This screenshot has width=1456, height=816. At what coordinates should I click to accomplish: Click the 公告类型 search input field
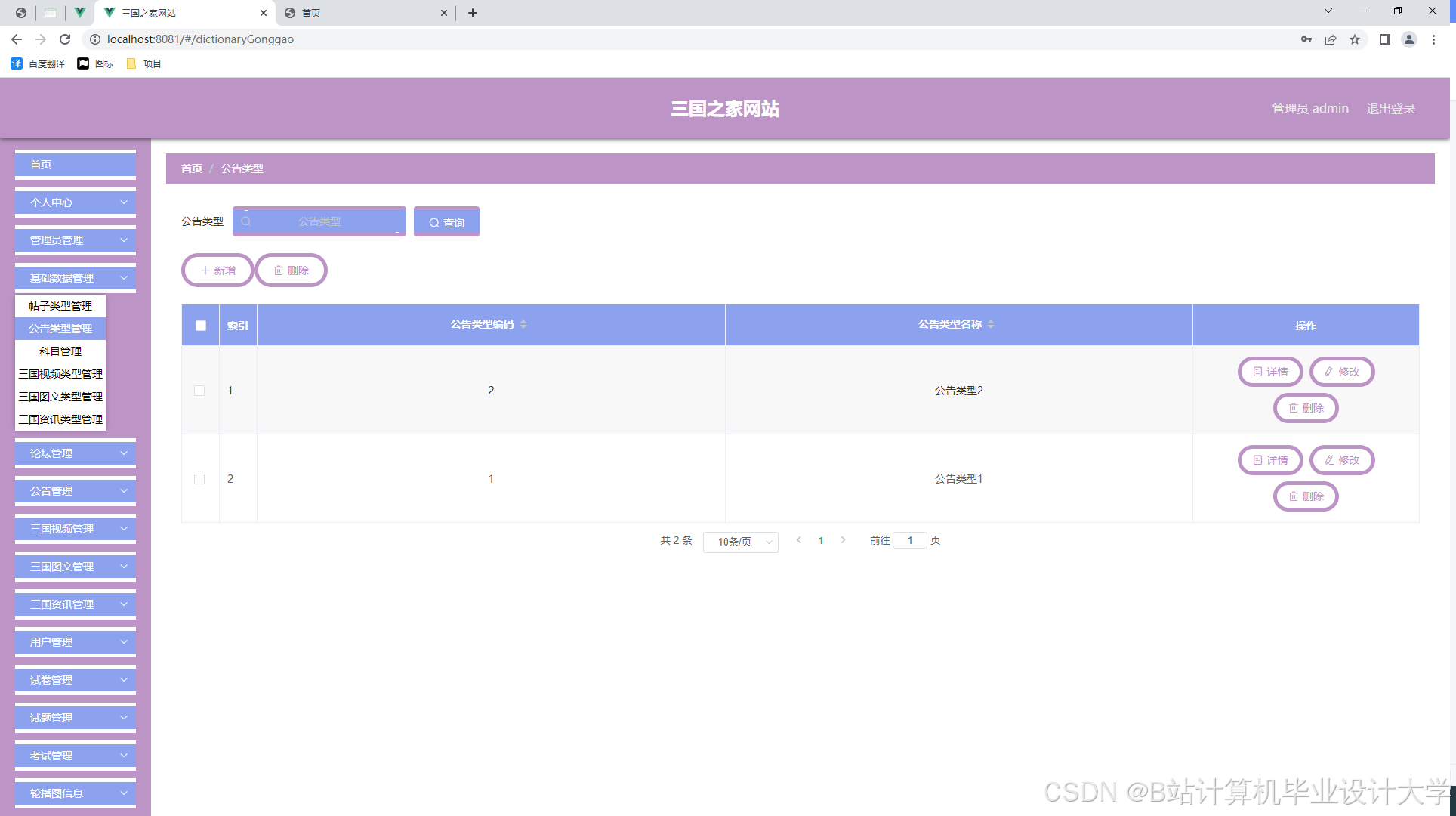coord(319,221)
